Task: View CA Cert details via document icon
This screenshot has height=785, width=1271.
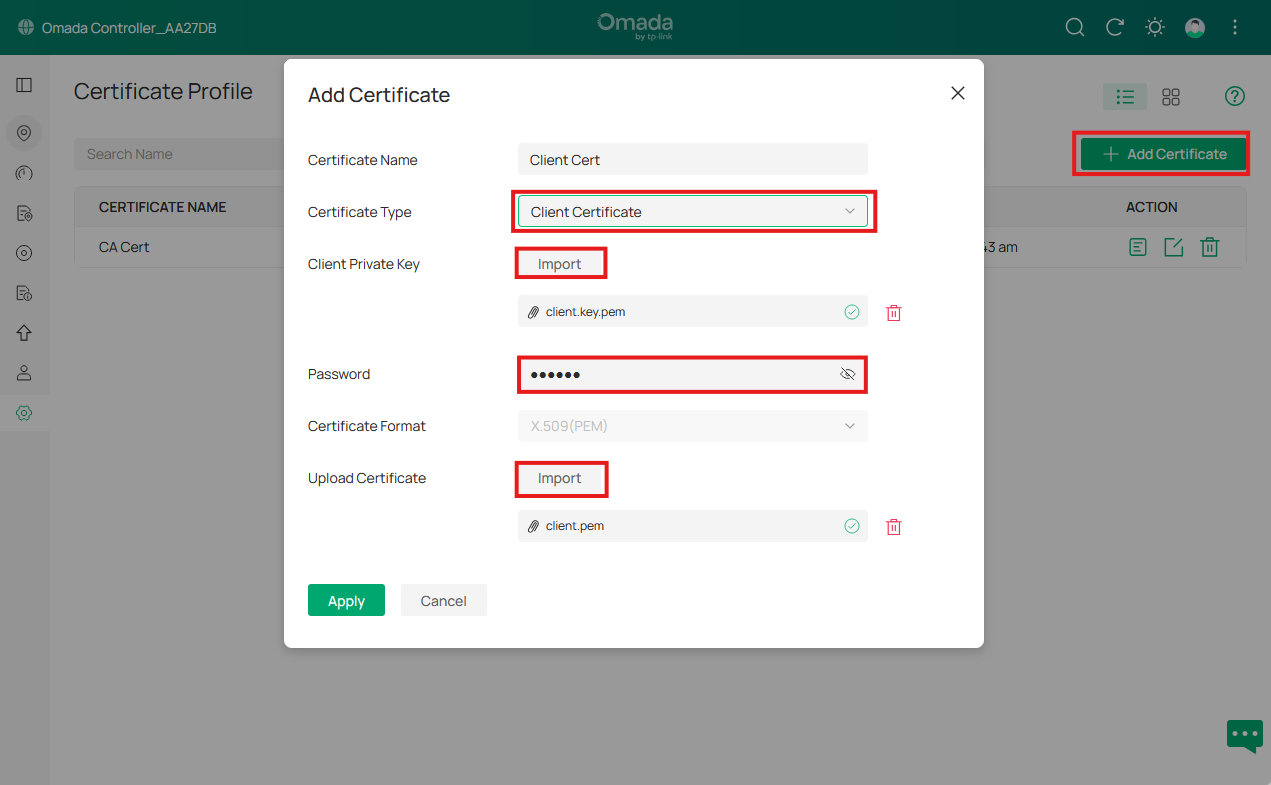Action: (x=1137, y=246)
